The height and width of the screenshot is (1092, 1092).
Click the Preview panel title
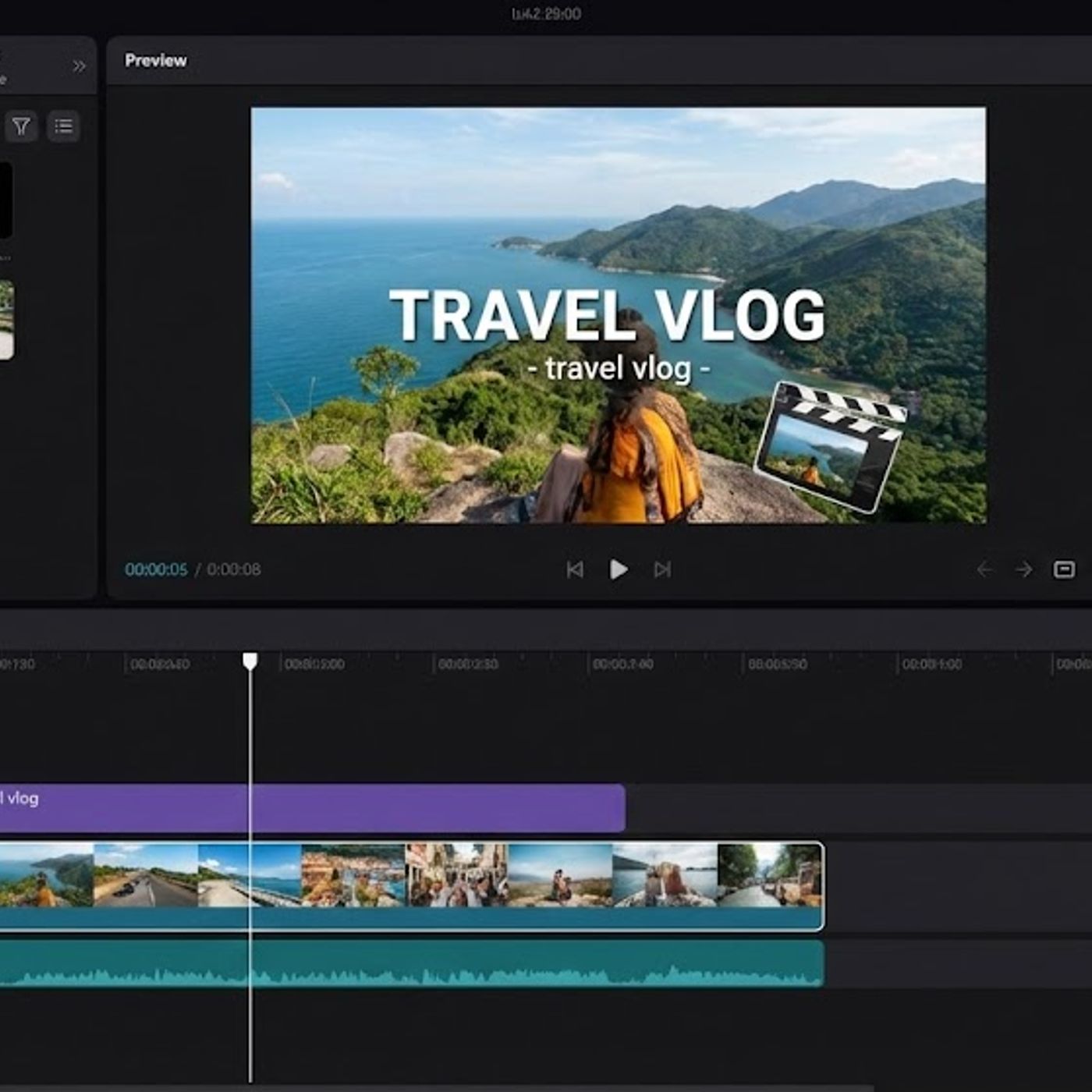(x=155, y=60)
